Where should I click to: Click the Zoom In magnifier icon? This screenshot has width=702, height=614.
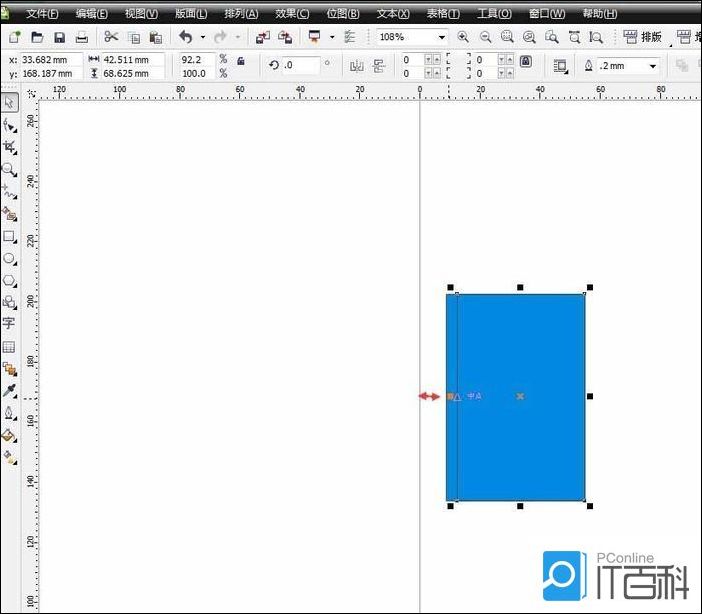pyautogui.click(x=463, y=37)
